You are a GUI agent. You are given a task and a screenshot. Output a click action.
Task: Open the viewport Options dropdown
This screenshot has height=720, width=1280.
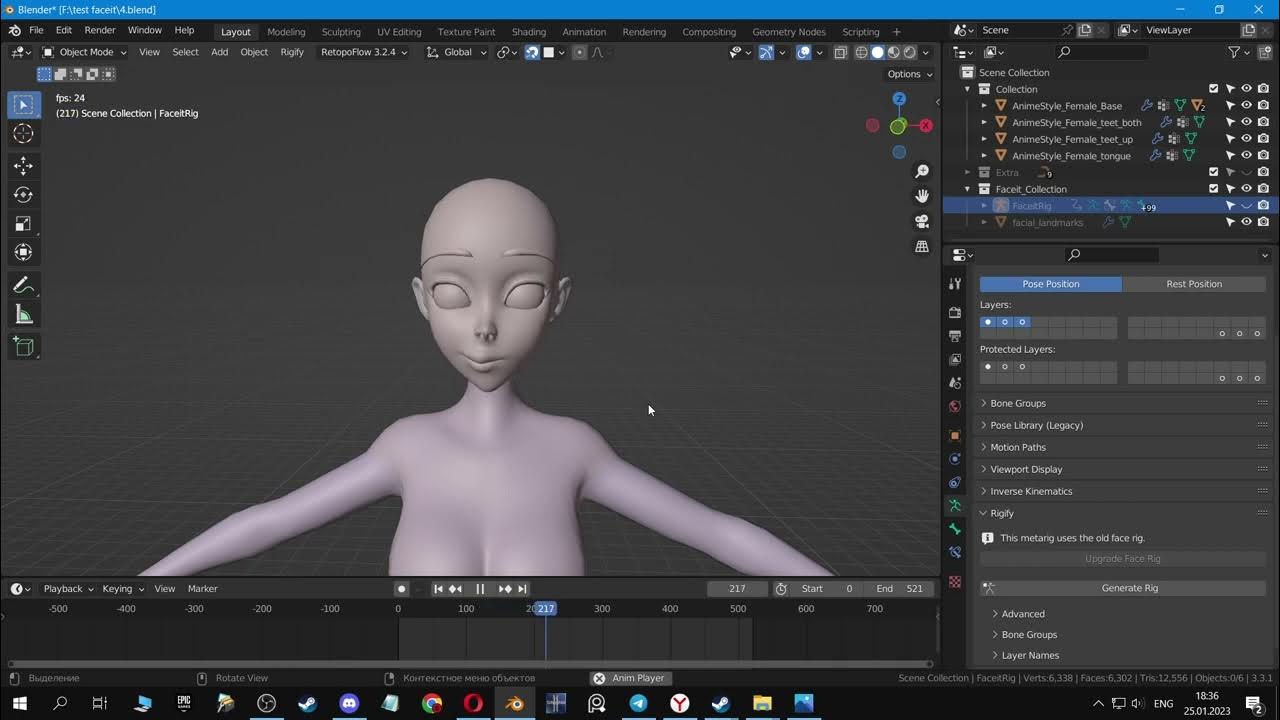[x=910, y=74]
